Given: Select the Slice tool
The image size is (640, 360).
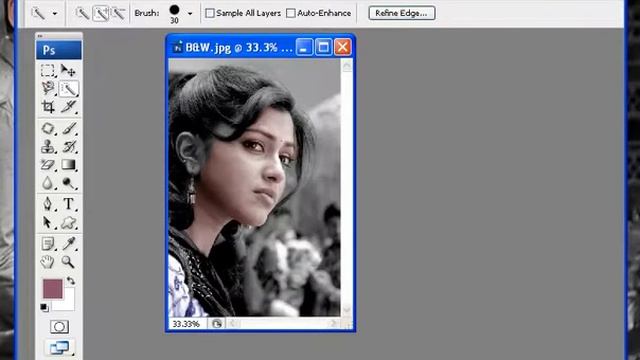Looking at the screenshot, I should coord(68,107).
